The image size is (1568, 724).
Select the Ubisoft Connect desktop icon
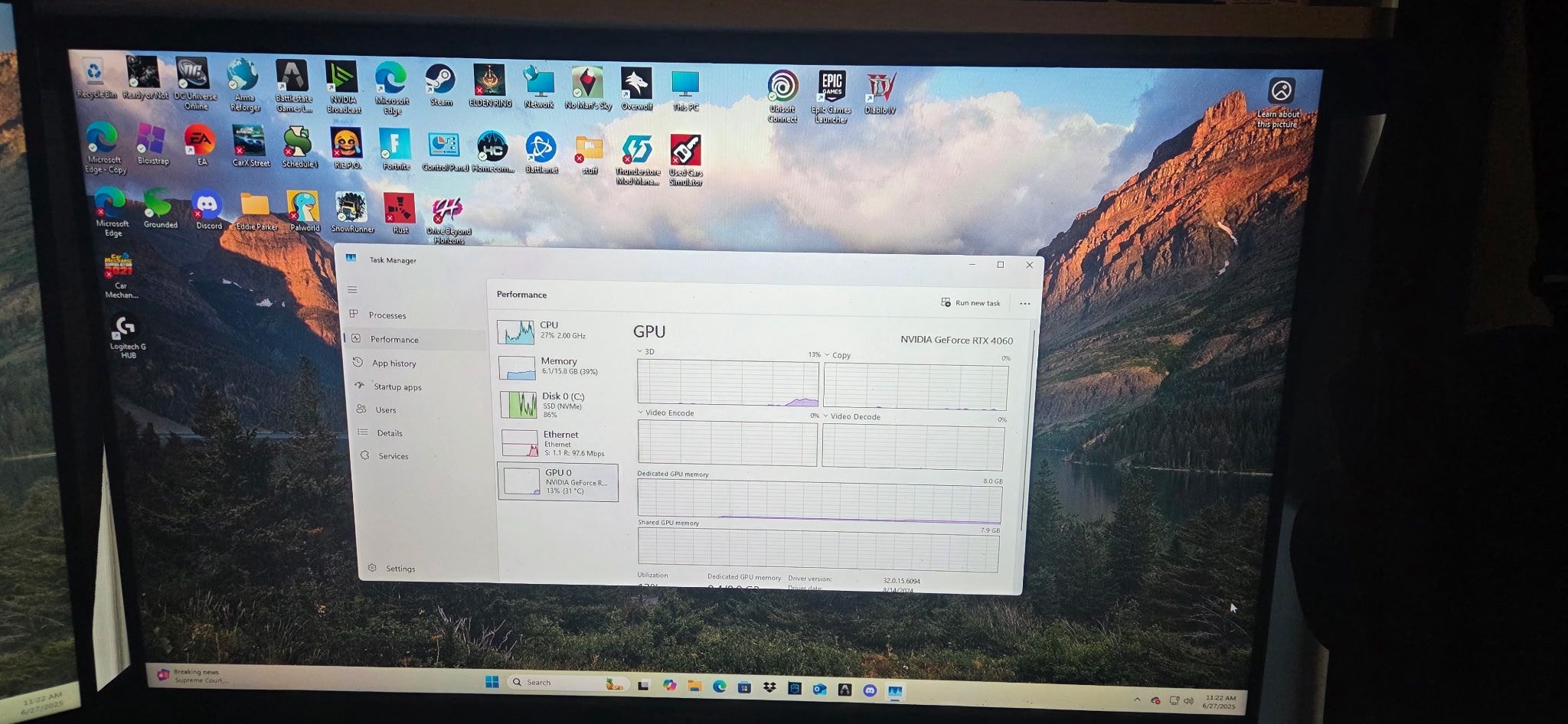point(782,96)
